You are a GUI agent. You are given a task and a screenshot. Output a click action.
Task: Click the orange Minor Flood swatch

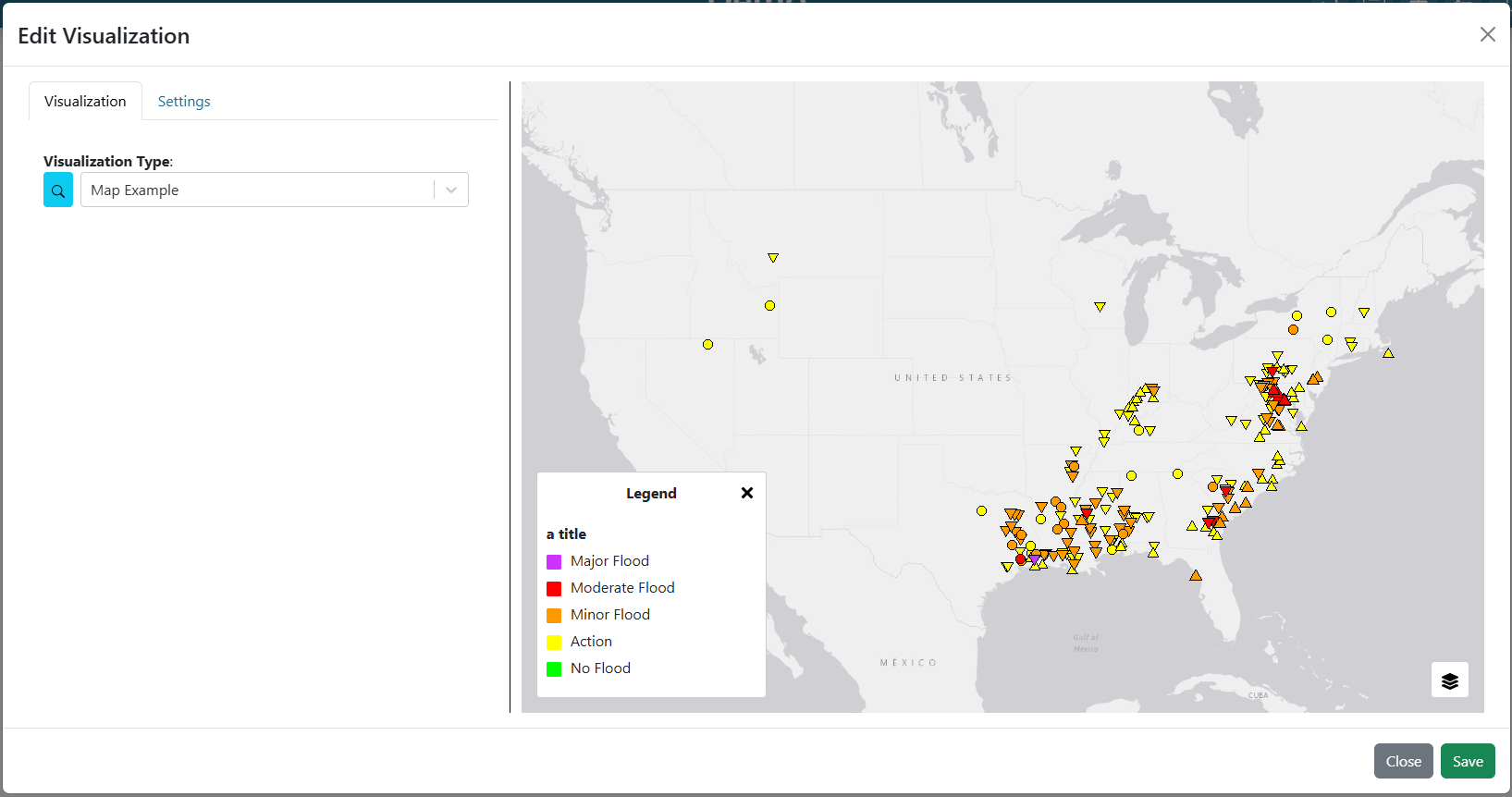click(x=554, y=616)
